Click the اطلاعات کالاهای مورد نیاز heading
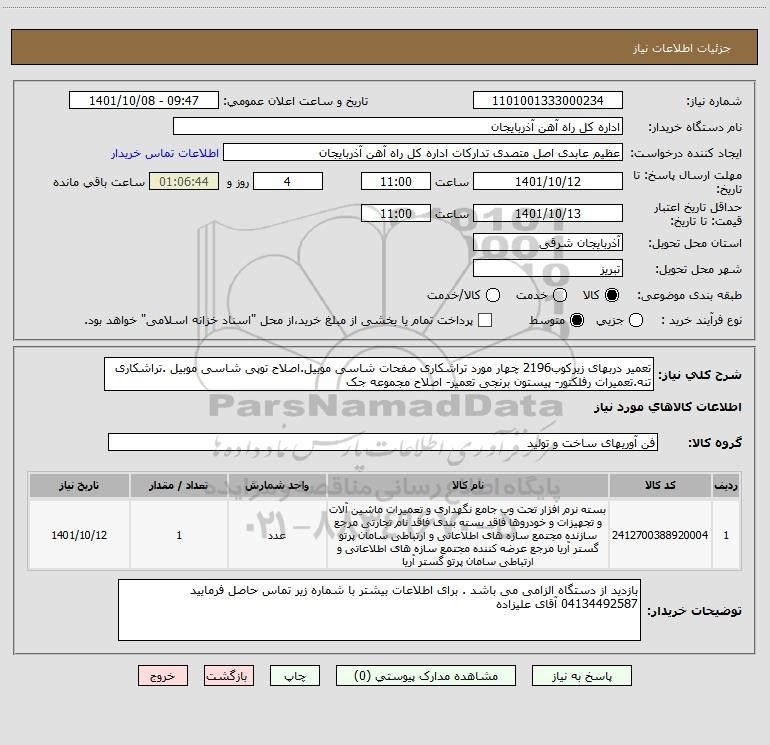The image size is (770, 745). (x=667, y=407)
